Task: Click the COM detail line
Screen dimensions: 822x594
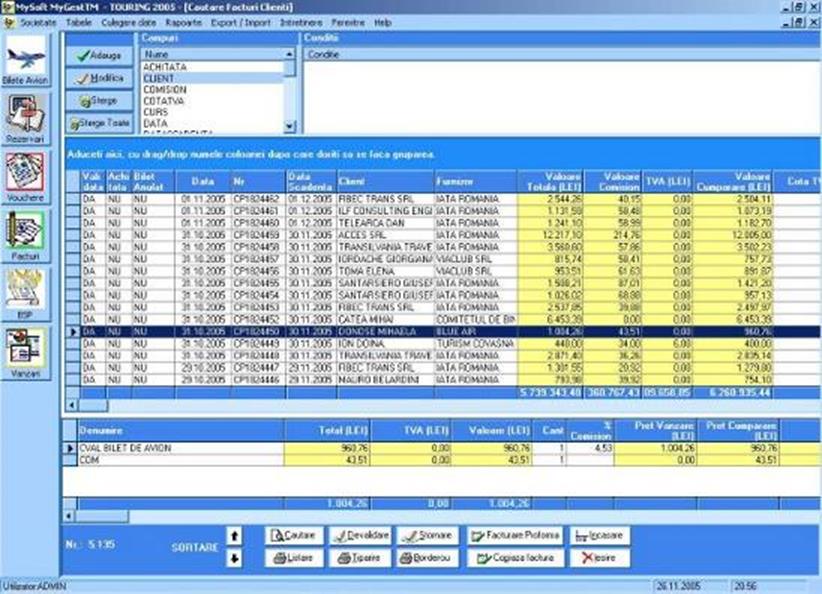Action: point(443,460)
